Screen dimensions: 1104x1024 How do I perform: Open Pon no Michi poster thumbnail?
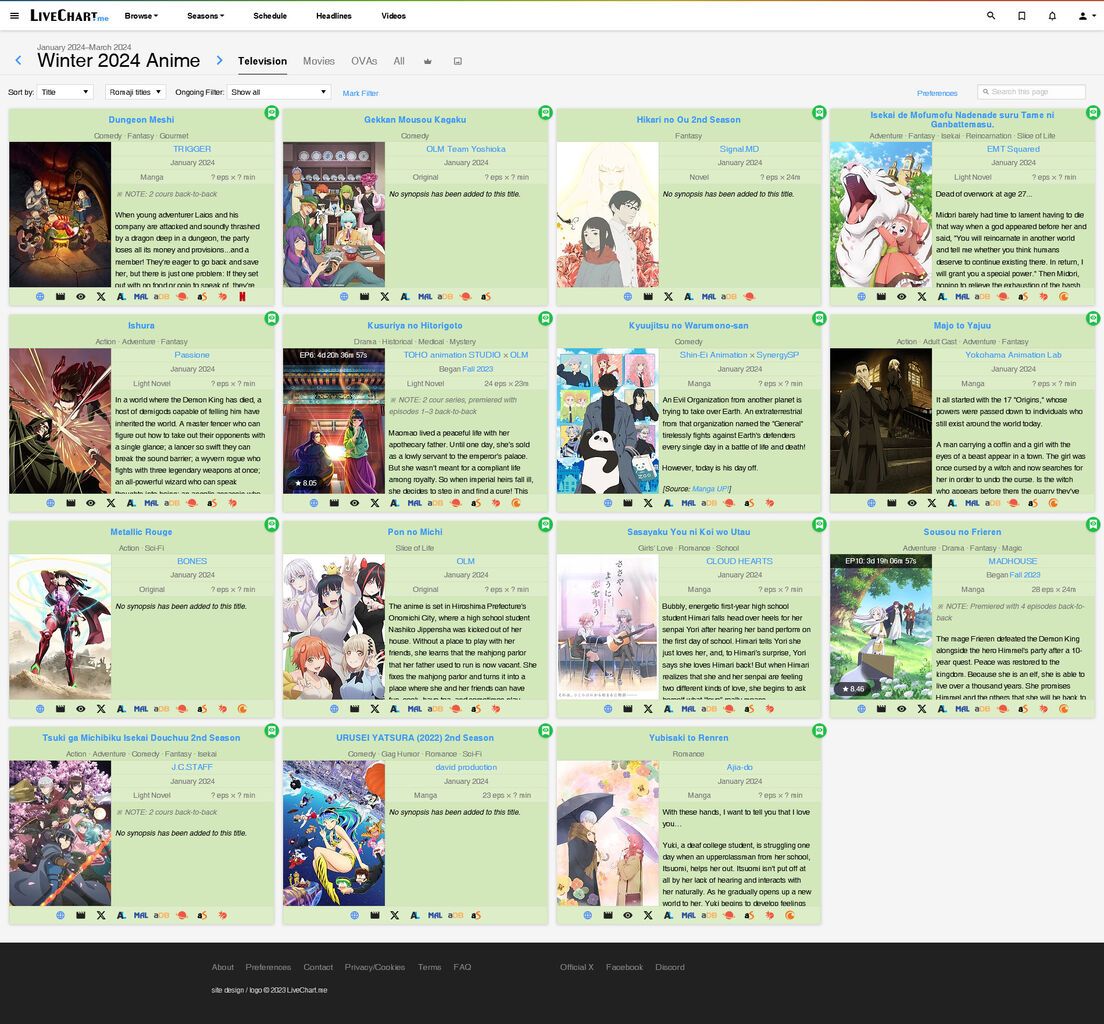click(334, 627)
